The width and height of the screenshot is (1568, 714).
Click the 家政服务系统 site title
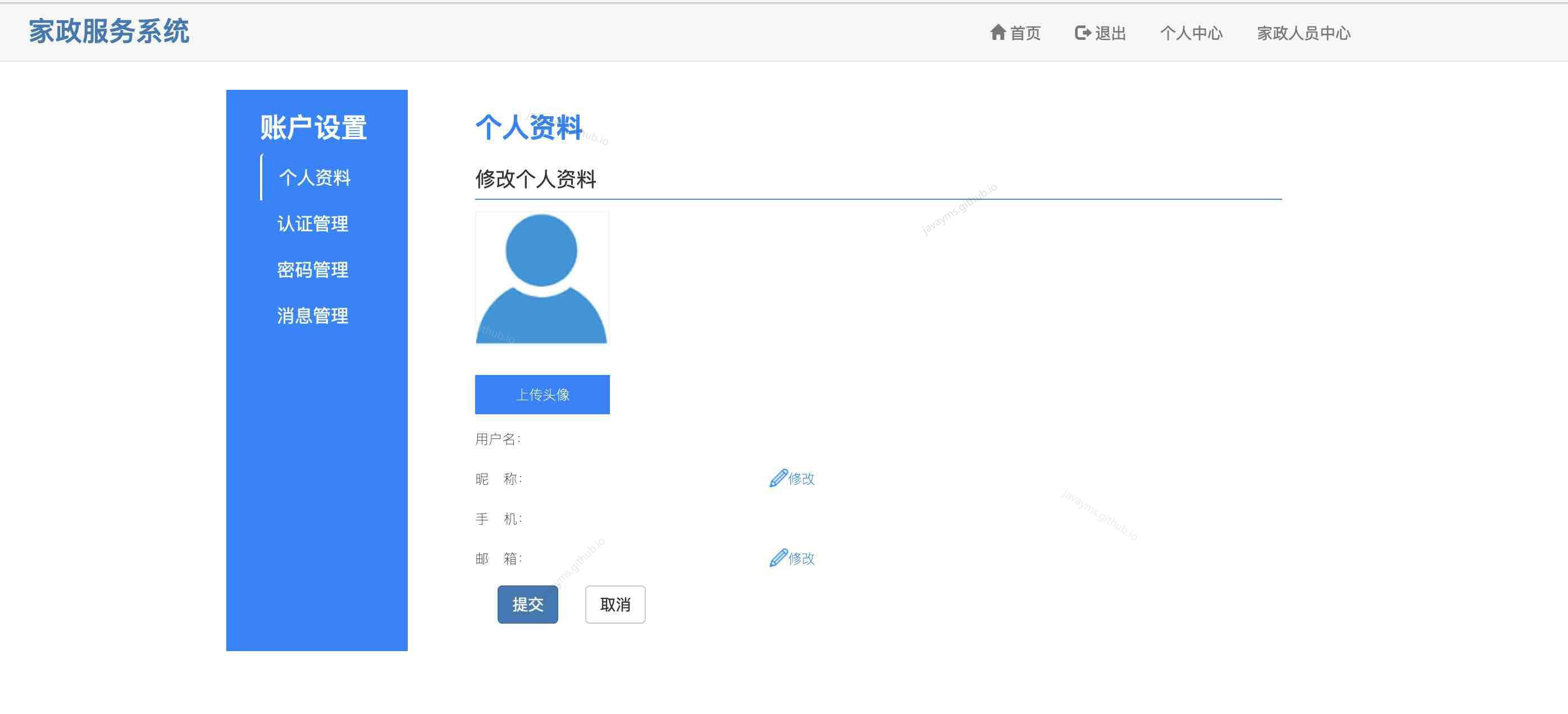point(109,31)
